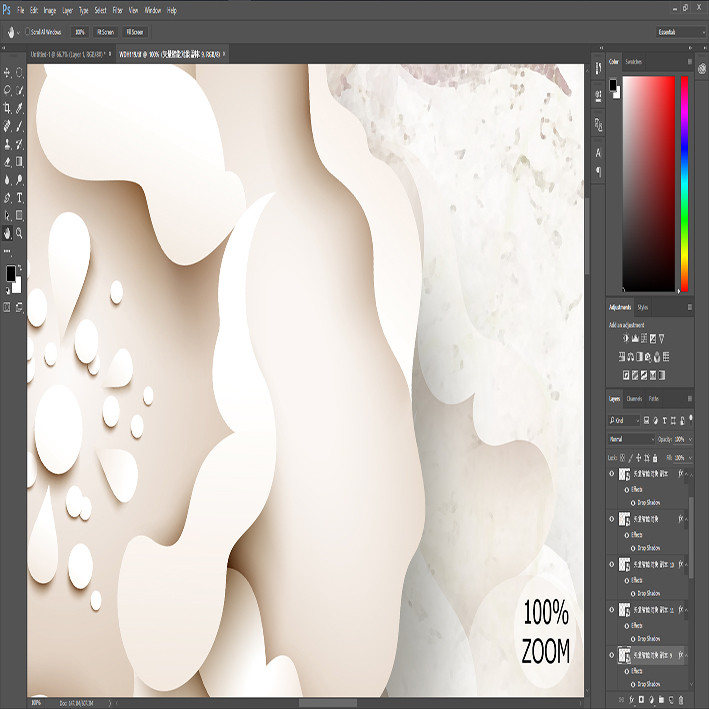
Task: Click the hue slider in Color panel
Action: 685,184
